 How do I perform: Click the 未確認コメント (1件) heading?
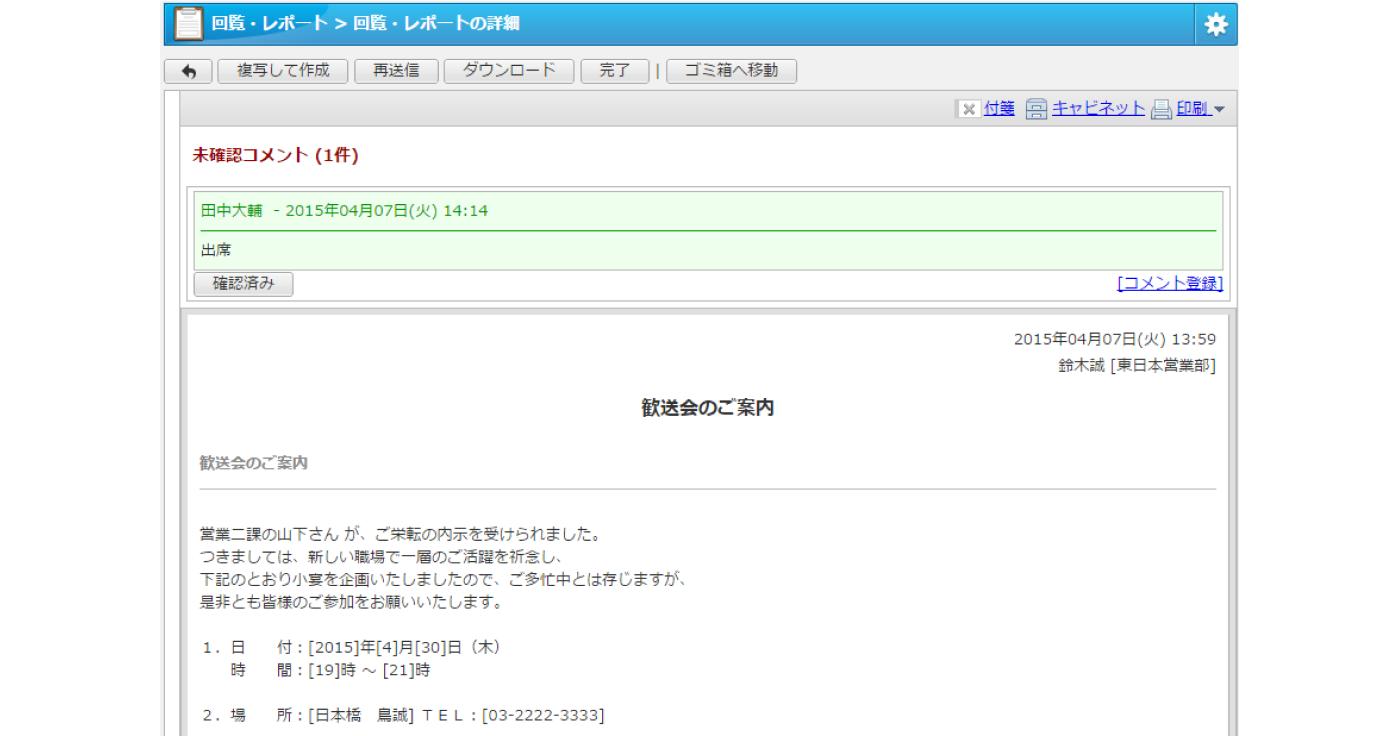[275, 155]
